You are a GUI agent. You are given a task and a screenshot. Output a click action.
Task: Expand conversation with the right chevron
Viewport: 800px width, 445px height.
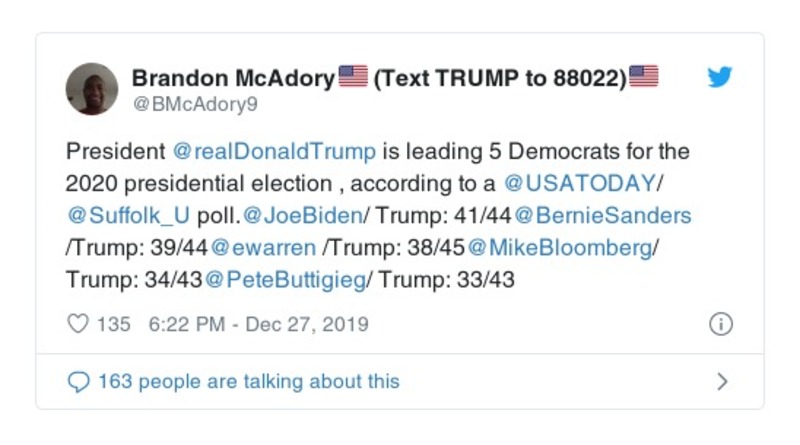(x=722, y=381)
